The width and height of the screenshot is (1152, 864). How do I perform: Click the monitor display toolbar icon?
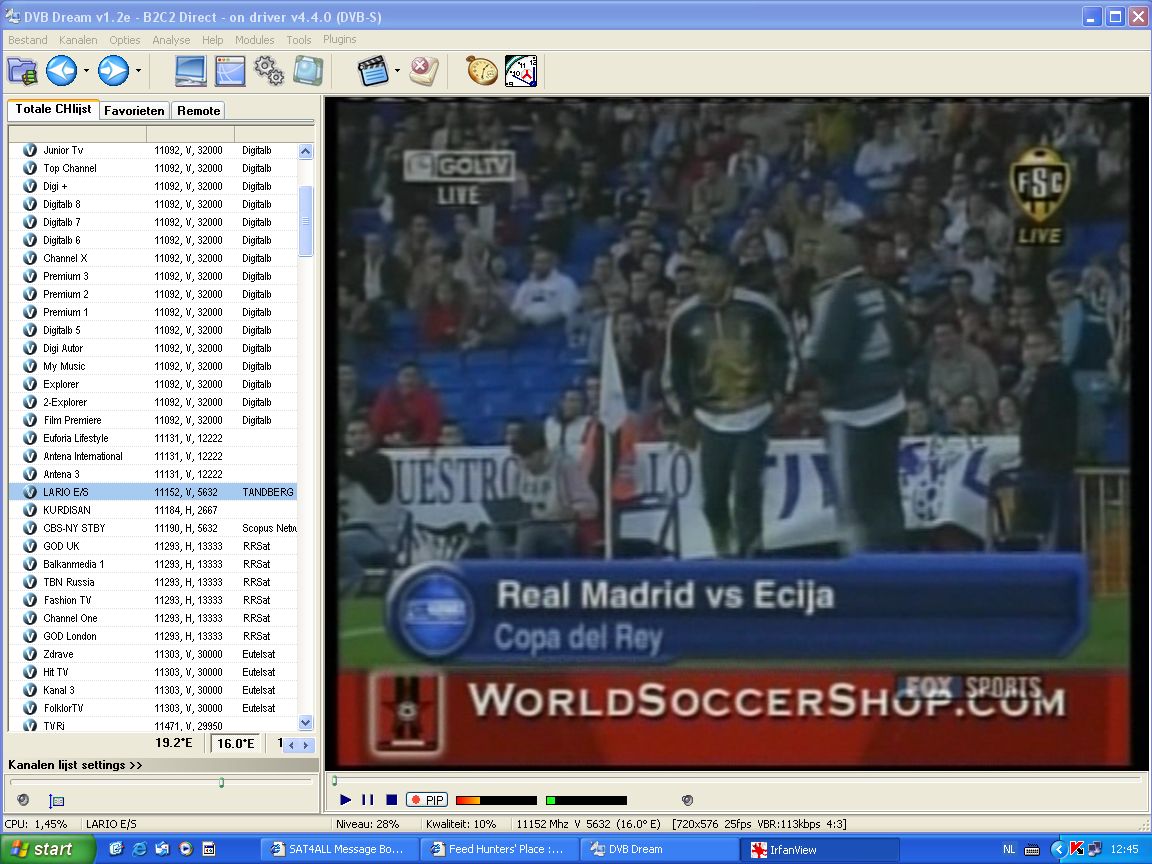190,71
